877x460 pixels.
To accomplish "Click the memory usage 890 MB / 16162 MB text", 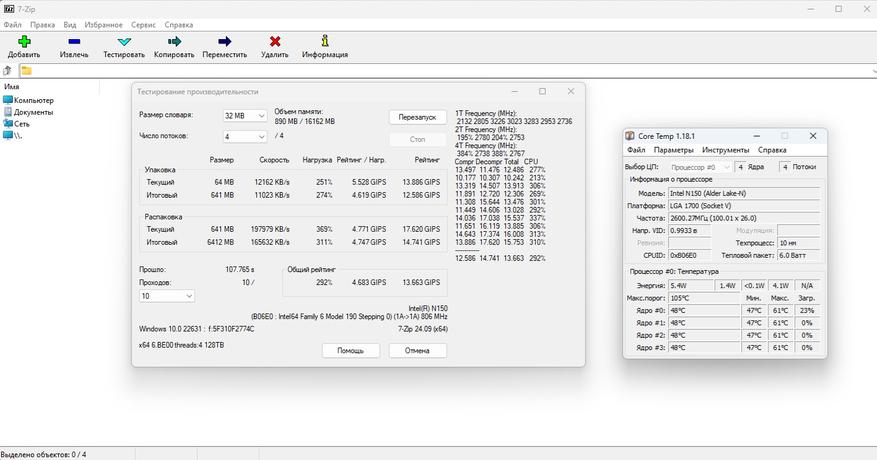I will [305, 121].
